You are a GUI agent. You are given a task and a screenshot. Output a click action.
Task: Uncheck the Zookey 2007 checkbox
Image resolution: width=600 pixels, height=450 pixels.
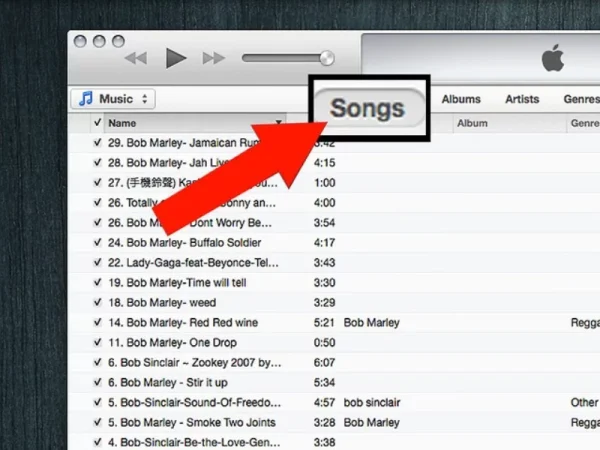[x=98, y=362]
